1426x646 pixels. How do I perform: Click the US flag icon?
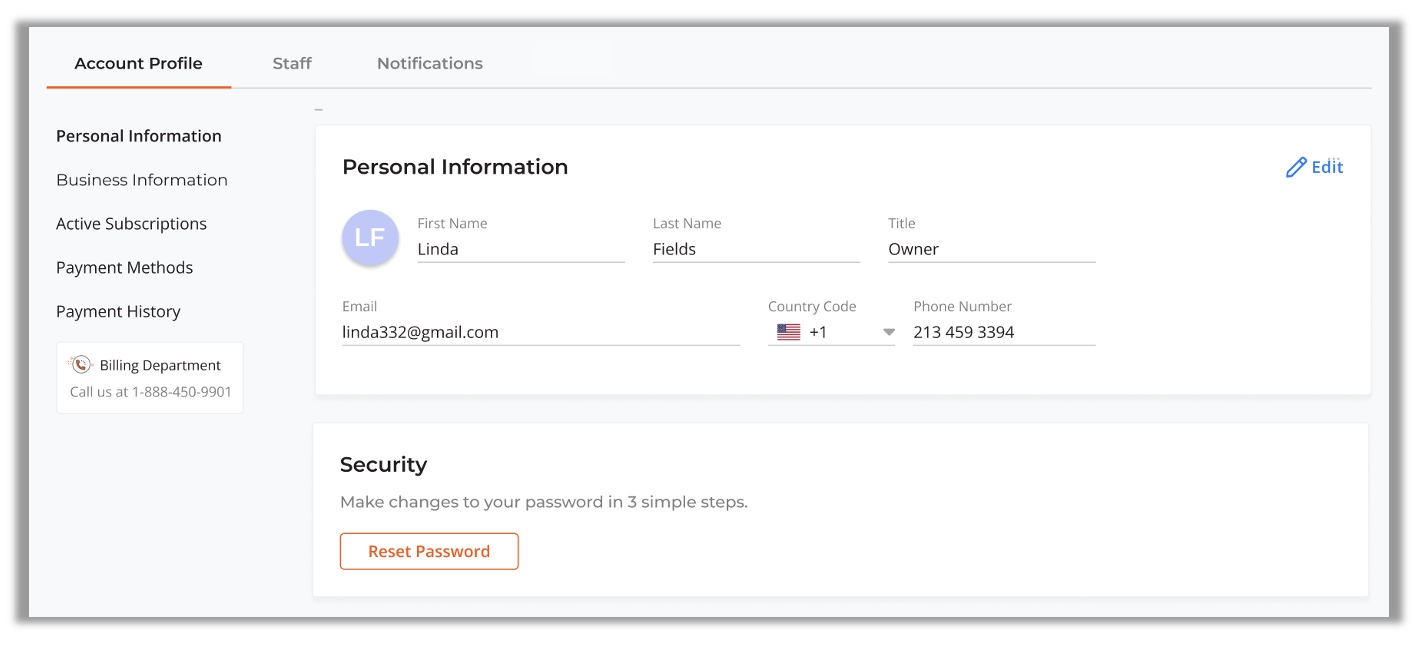(788, 333)
